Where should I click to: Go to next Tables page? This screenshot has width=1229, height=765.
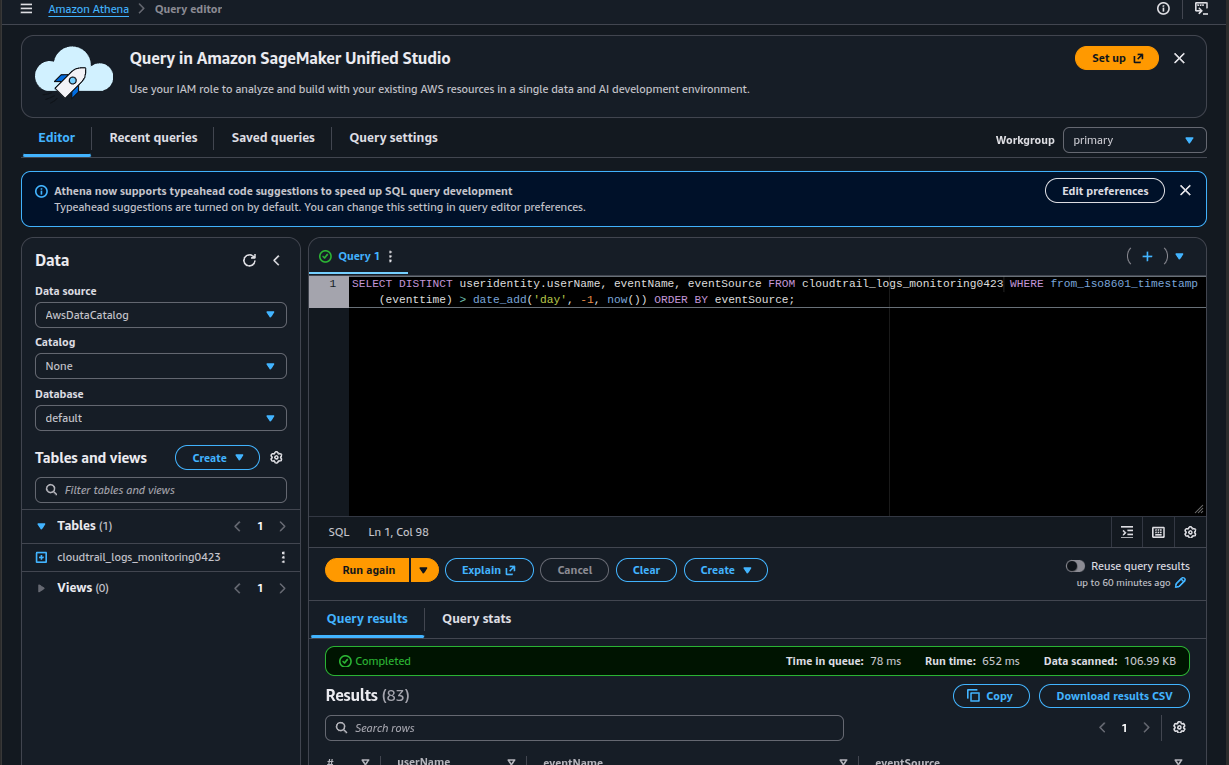pos(282,526)
